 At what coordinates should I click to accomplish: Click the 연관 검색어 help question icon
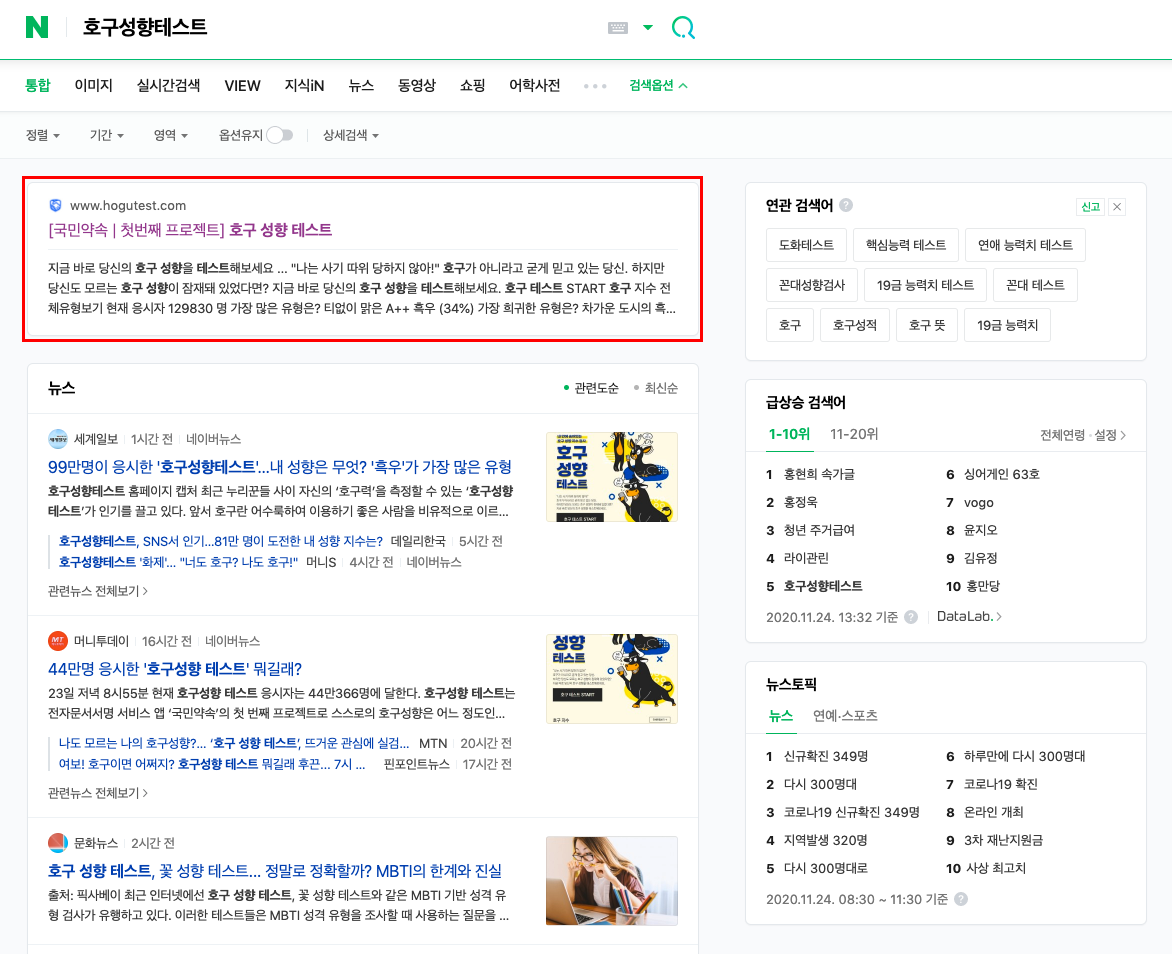point(846,205)
